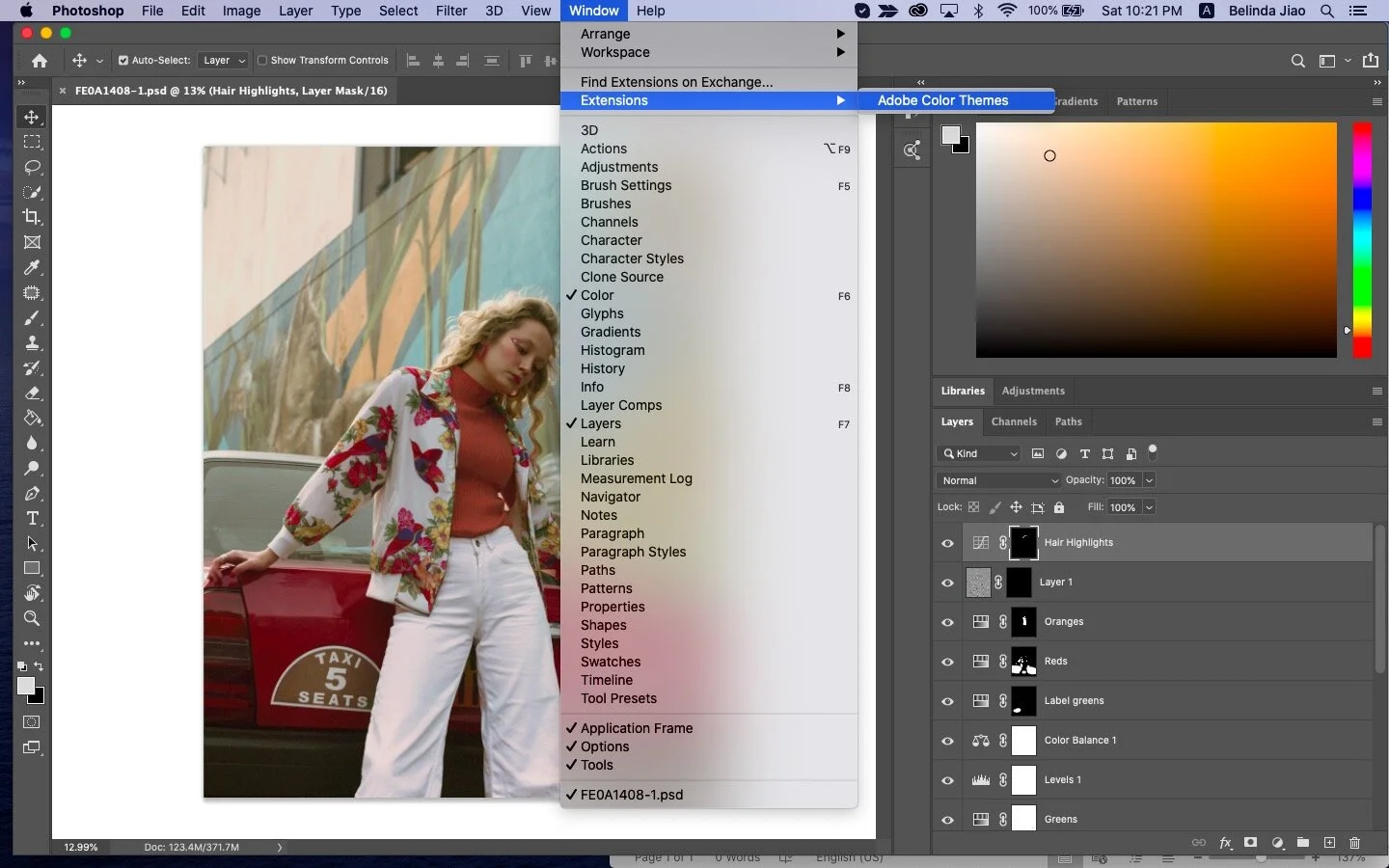
Task: Switch to the Channels tab
Action: [x=1013, y=421]
